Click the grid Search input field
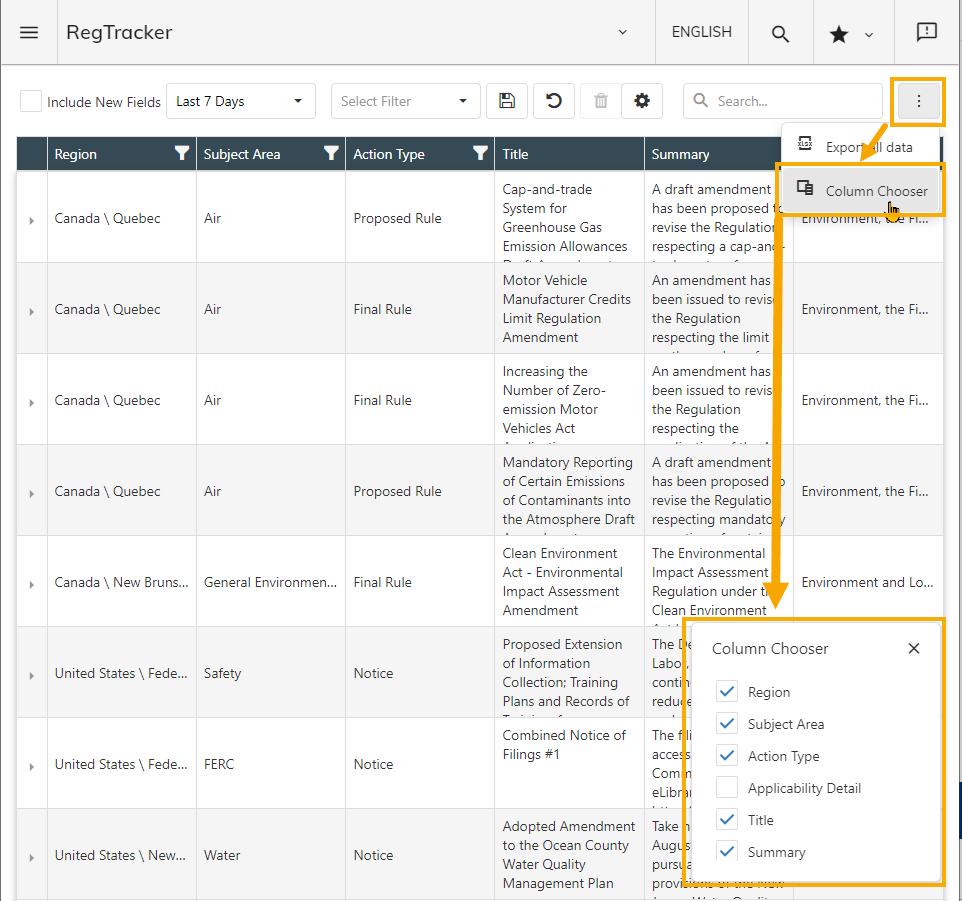This screenshot has width=962, height=901. (x=782, y=101)
